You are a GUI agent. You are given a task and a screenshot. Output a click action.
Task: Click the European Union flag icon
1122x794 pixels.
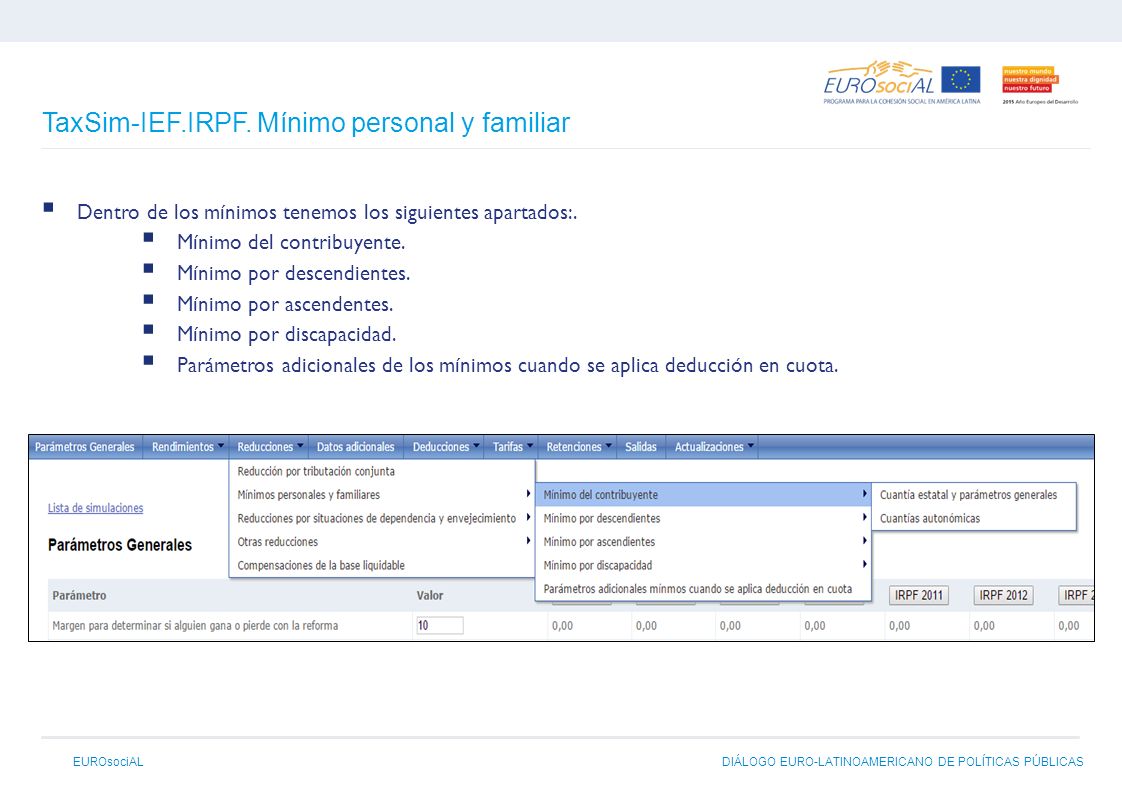(960, 79)
